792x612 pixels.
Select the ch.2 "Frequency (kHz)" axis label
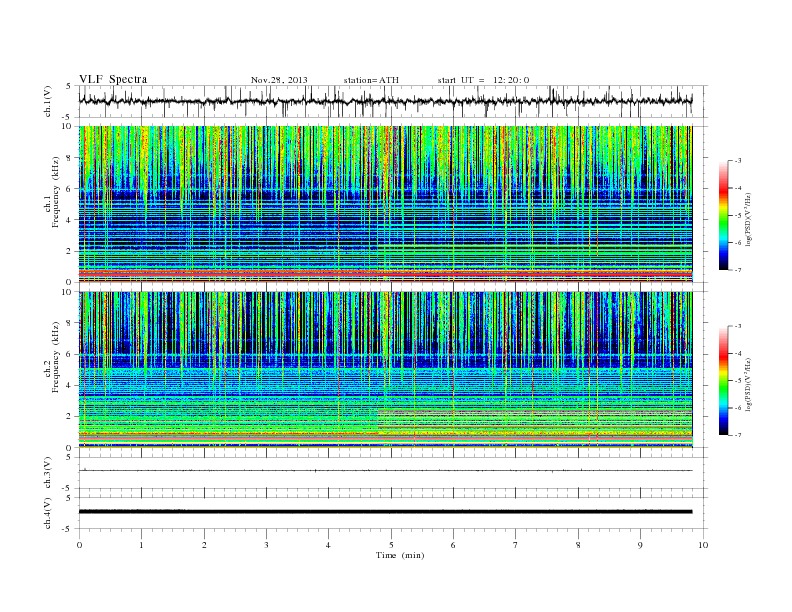click(x=56, y=356)
